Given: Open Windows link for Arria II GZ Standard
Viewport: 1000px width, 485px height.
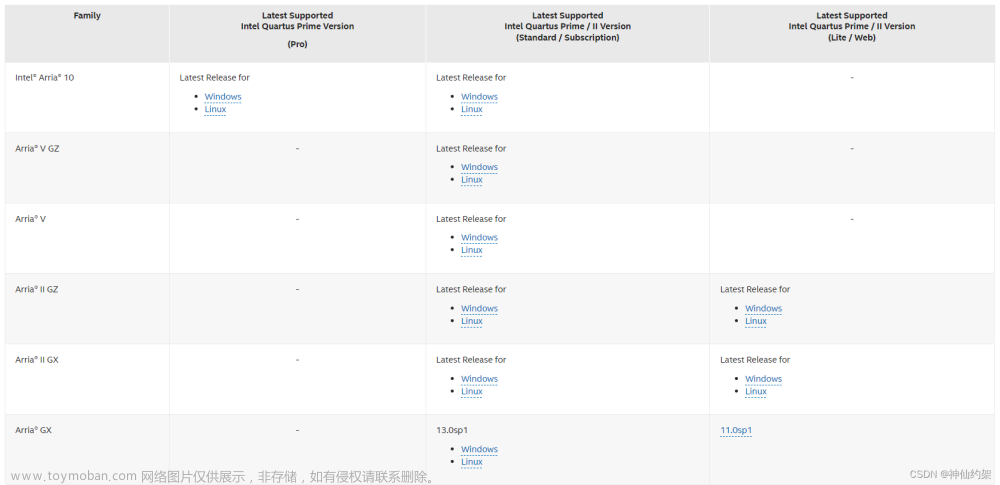Looking at the screenshot, I should click(479, 308).
